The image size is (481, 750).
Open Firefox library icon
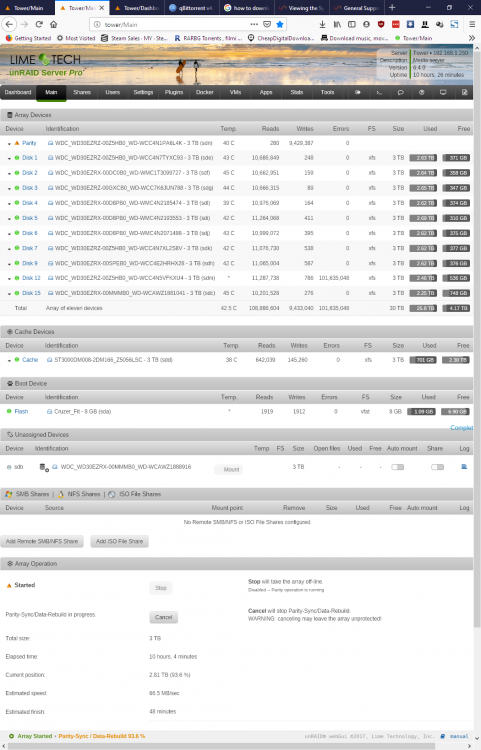click(337, 24)
